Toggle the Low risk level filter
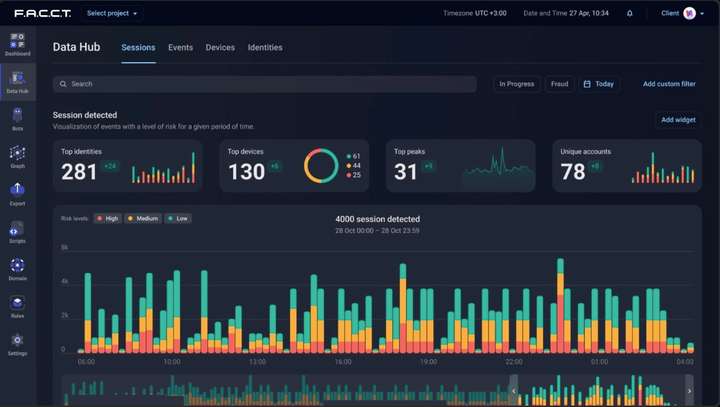Screen dimensions: 720x407 pos(178,218)
